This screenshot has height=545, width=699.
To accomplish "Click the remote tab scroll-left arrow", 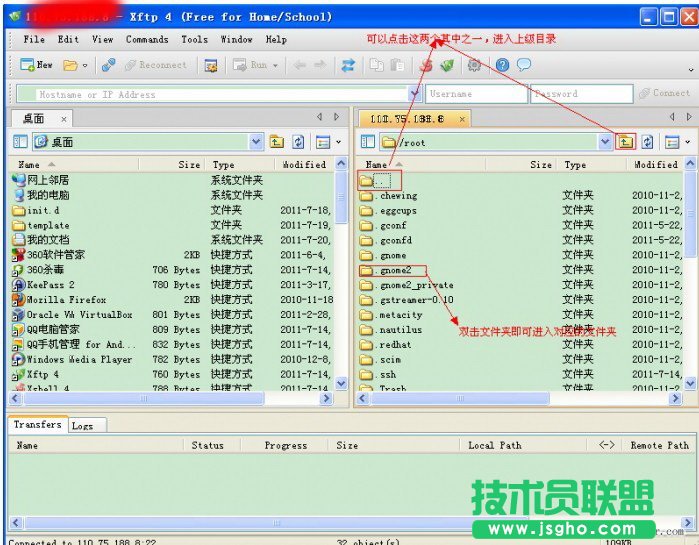I will (x=672, y=117).
